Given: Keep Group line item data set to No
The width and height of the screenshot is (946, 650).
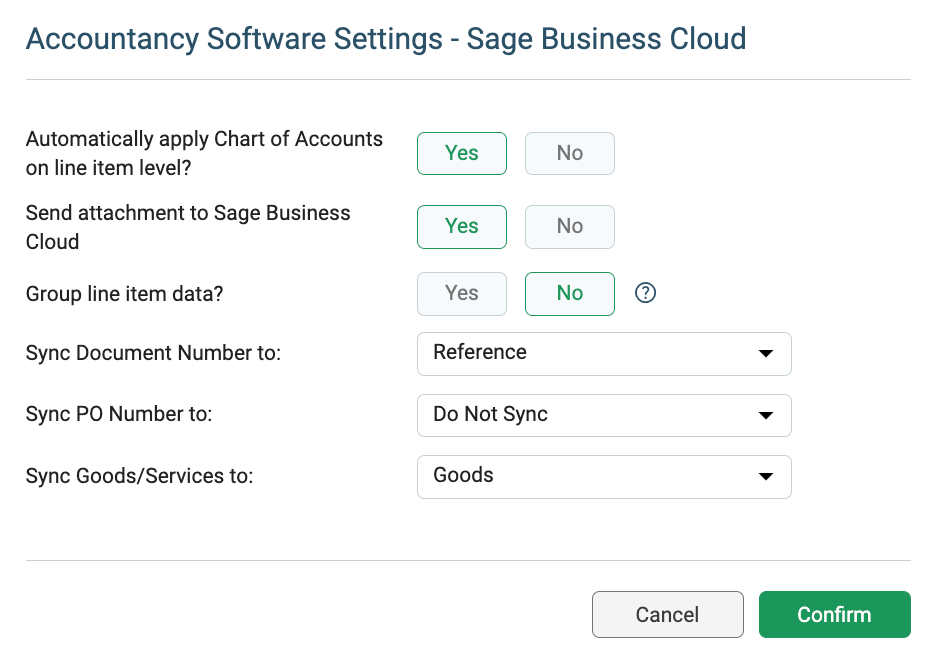Looking at the screenshot, I should [570, 294].
